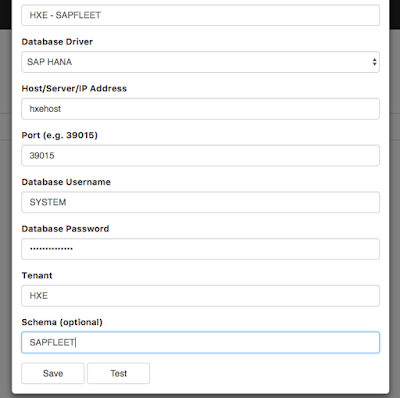400x398 pixels.
Task: Click the Host/Server/IP Address label
Action: coord(74,88)
